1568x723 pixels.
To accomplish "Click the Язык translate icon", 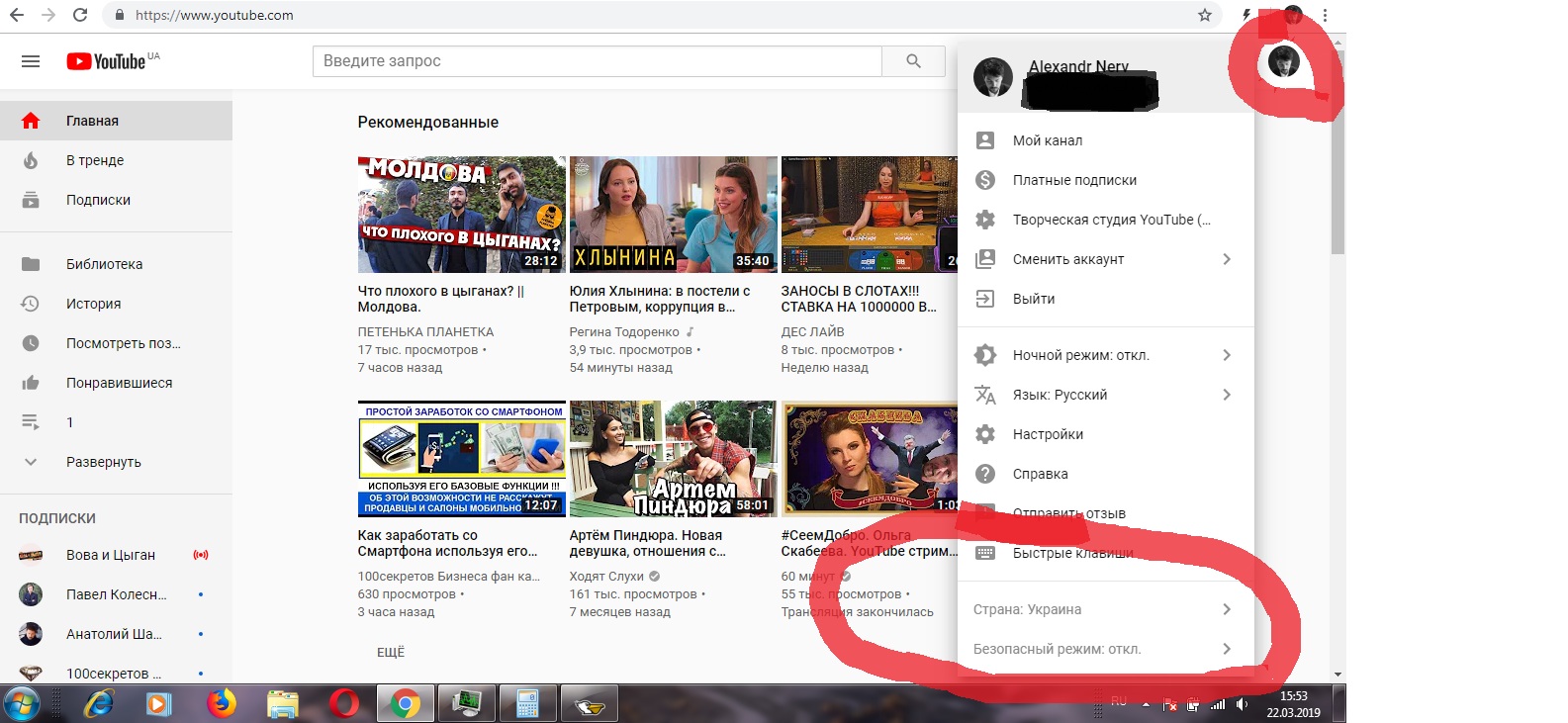I will pos(985,395).
